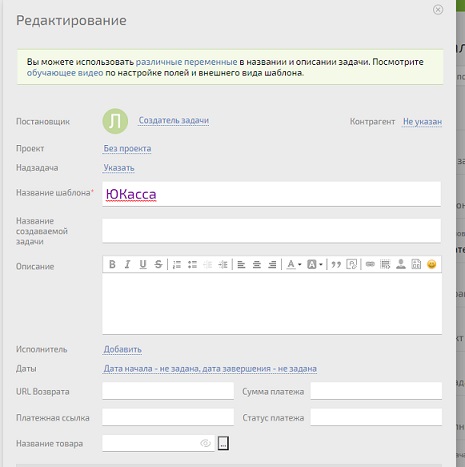This screenshot has width=465, height=467.
Task: Center-align the description text
Action: point(257,265)
